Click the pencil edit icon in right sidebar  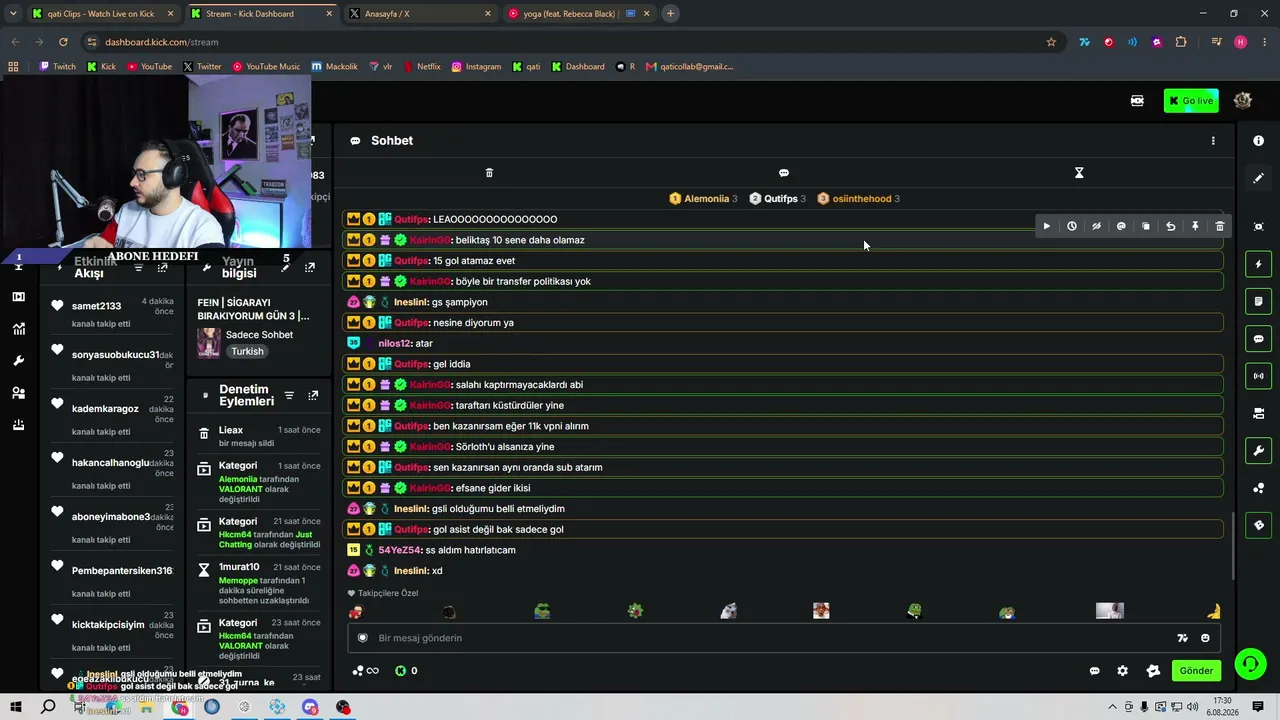tap(1258, 178)
